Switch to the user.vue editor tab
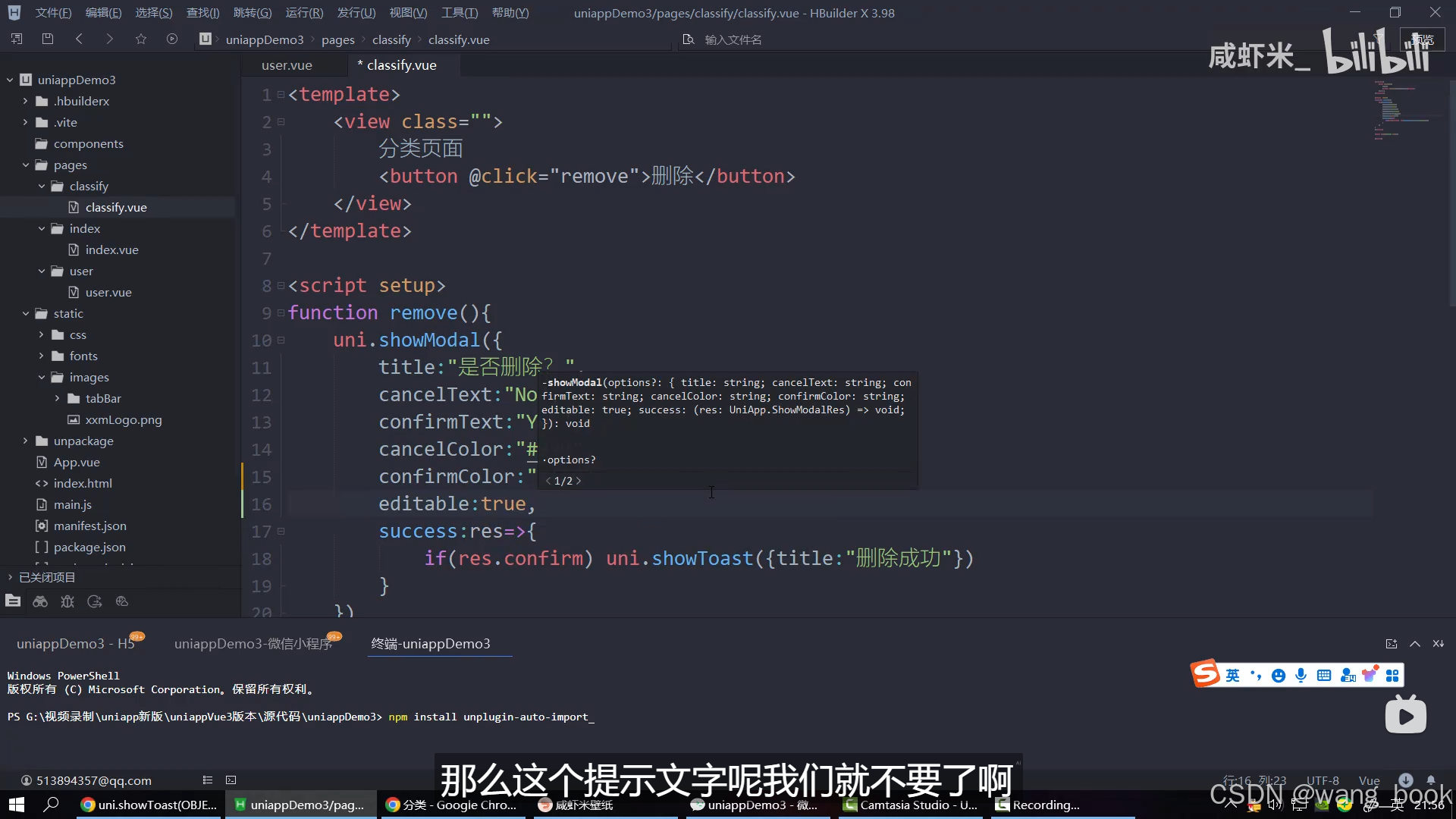The width and height of the screenshot is (1456, 819). (x=287, y=65)
